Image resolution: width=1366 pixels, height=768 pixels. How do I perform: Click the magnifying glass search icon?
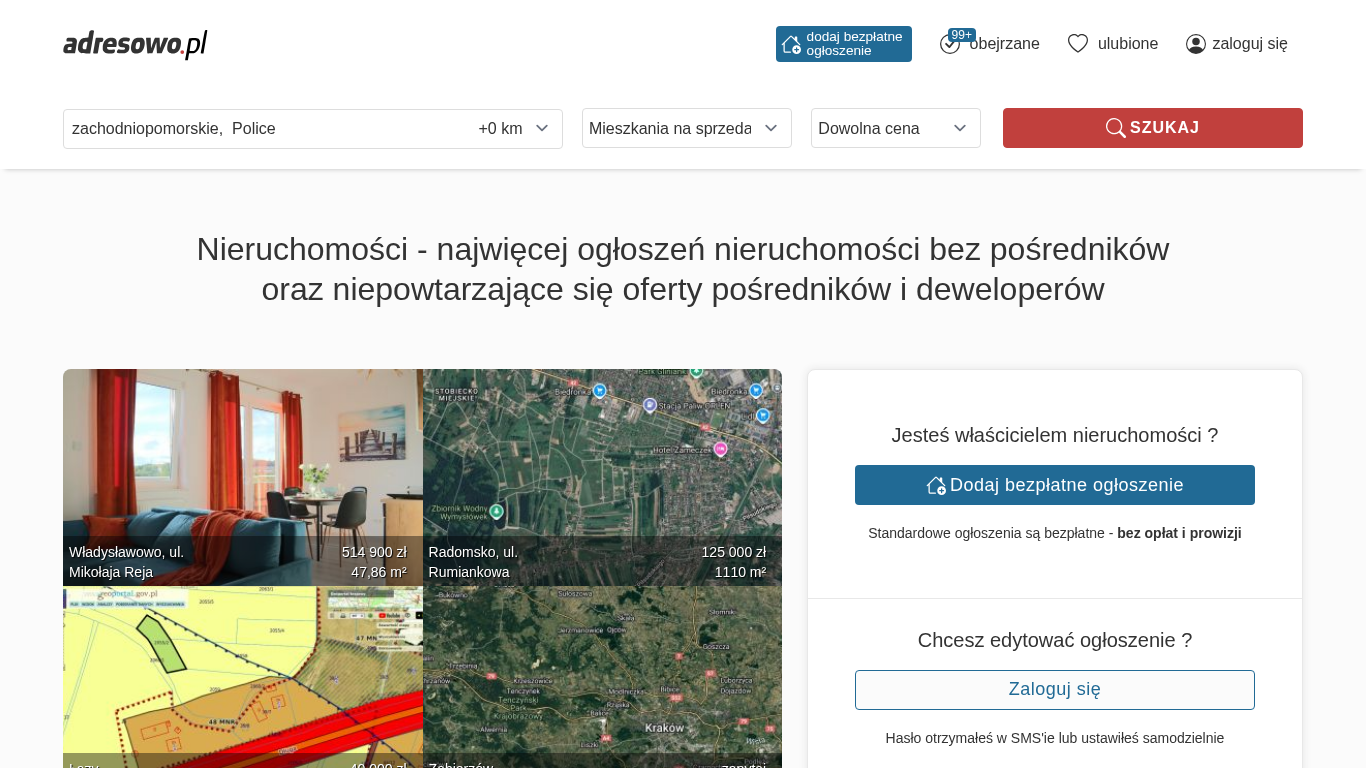[1115, 128]
